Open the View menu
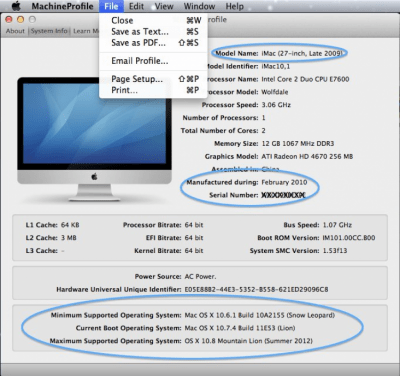Screen dimensions: 400x376 point(164,6)
